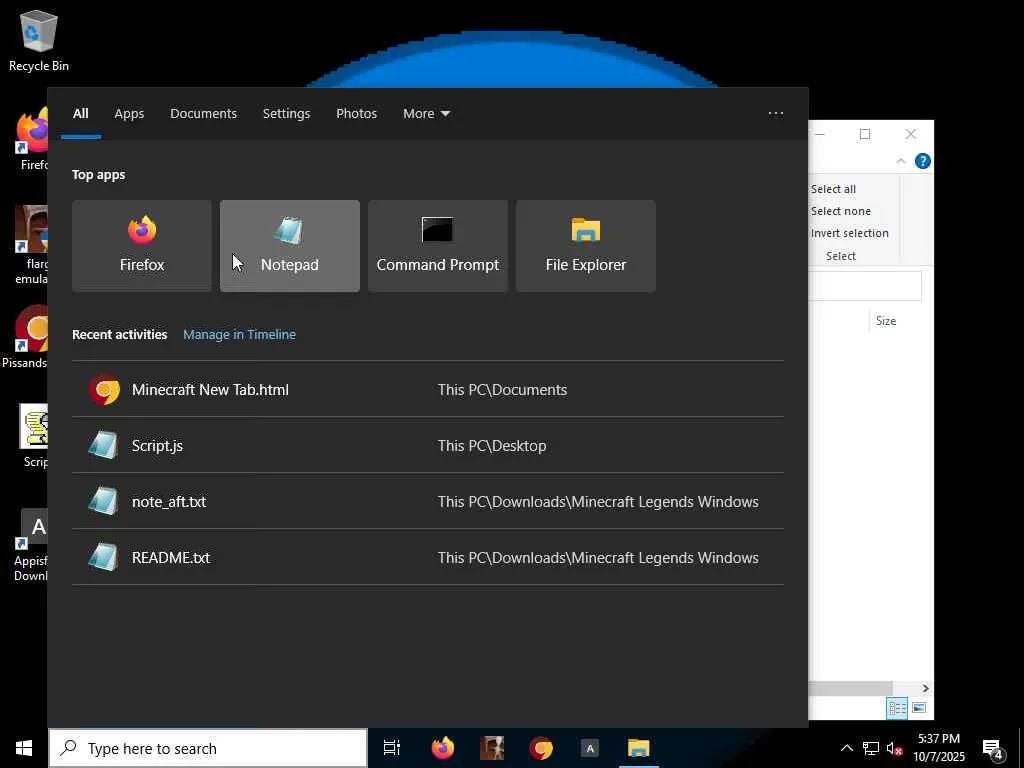
Task: Launch Notepad tile in Top apps
Action: pyautogui.click(x=290, y=246)
